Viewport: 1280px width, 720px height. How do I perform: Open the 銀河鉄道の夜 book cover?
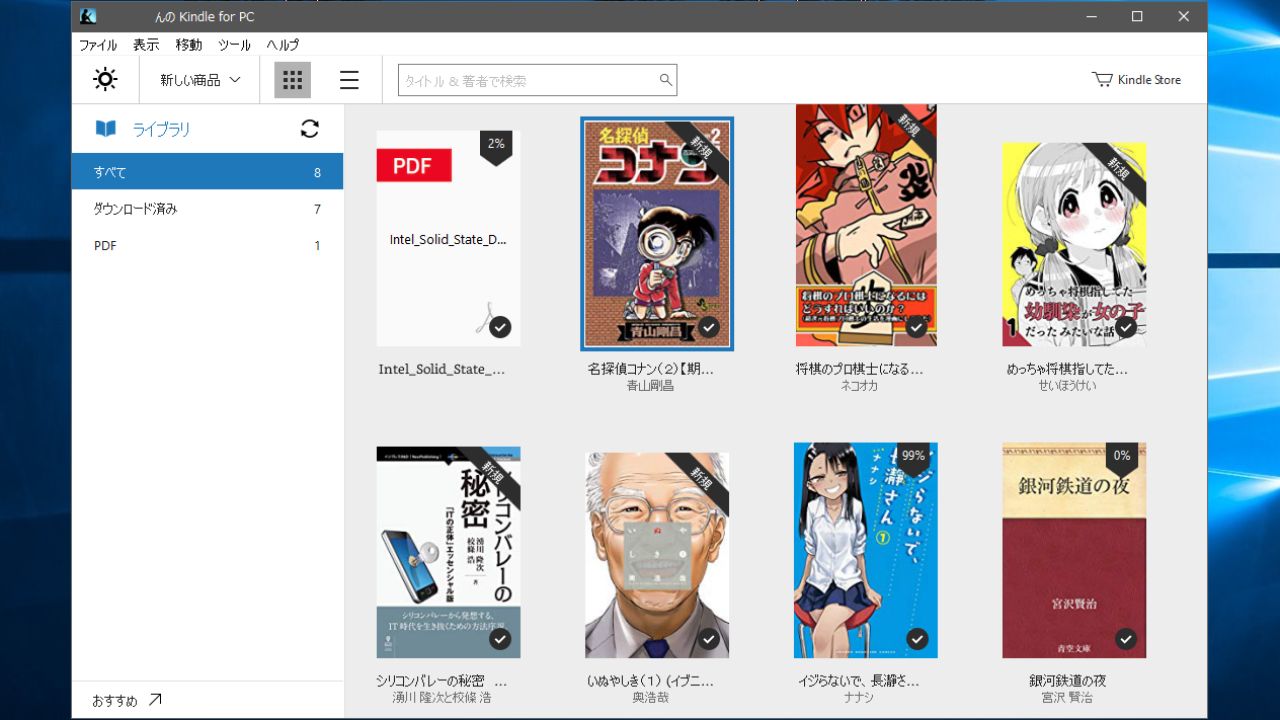[x=1074, y=550]
